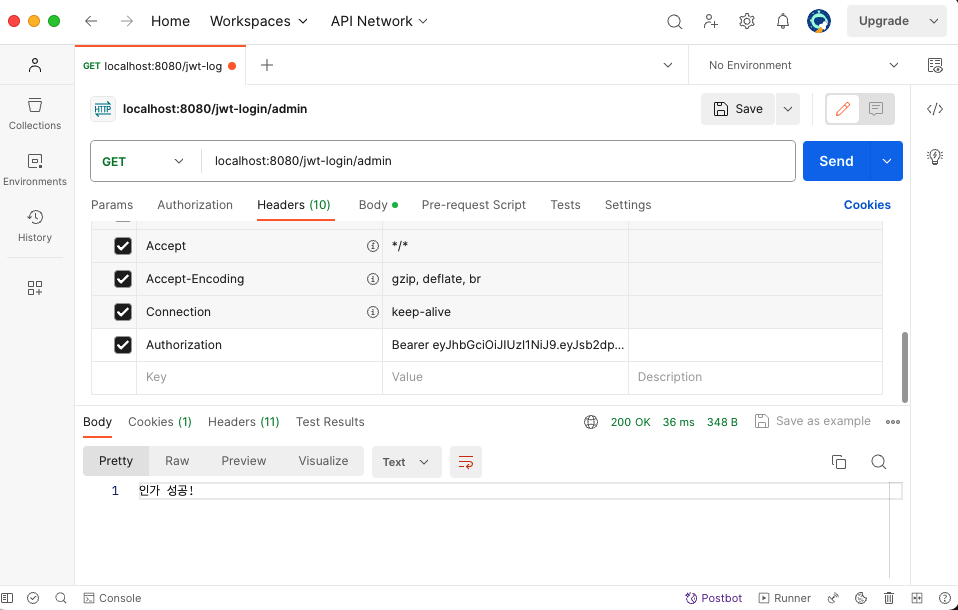Copy the response body with copy icon
Viewport: 958px width, 610px height.
point(839,462)
